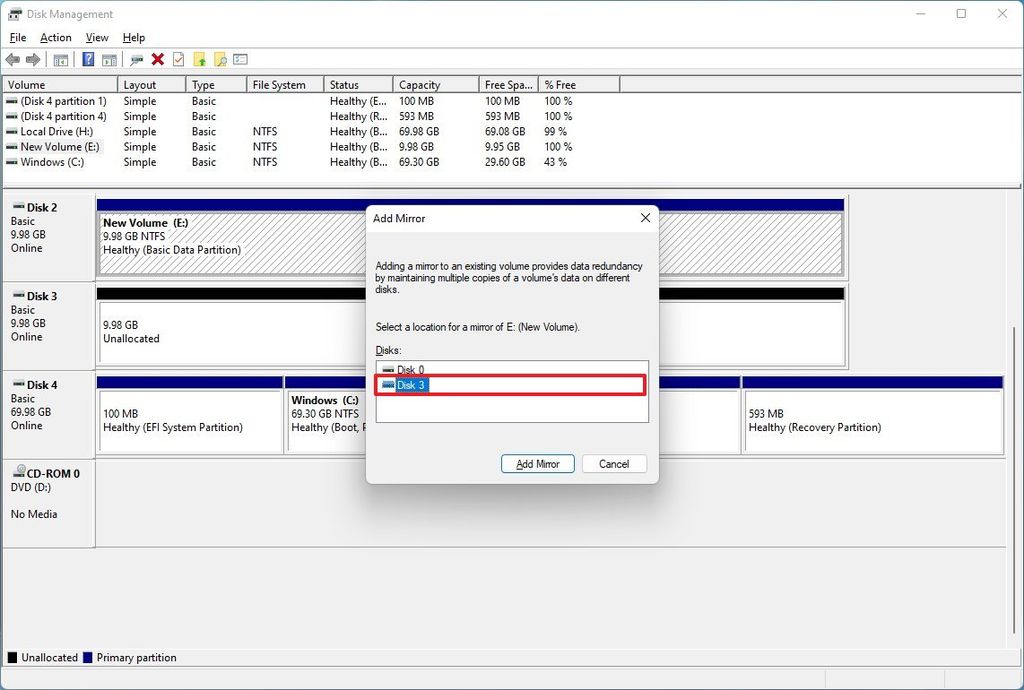Open the Help menu
This screenshot has height=690, width=1024.
tap(133, 37)
